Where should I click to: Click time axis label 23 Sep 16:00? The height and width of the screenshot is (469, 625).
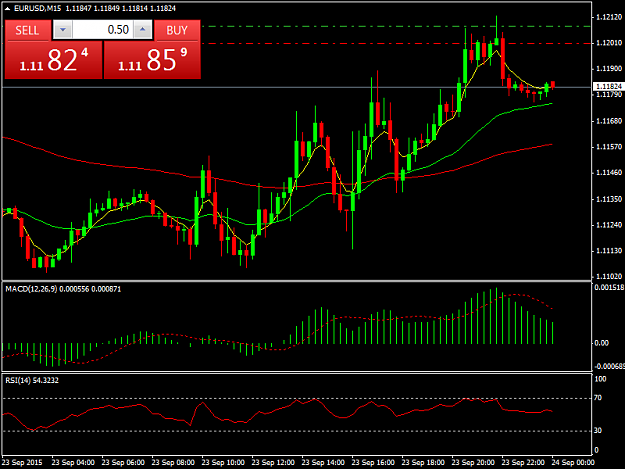(373, 463)
